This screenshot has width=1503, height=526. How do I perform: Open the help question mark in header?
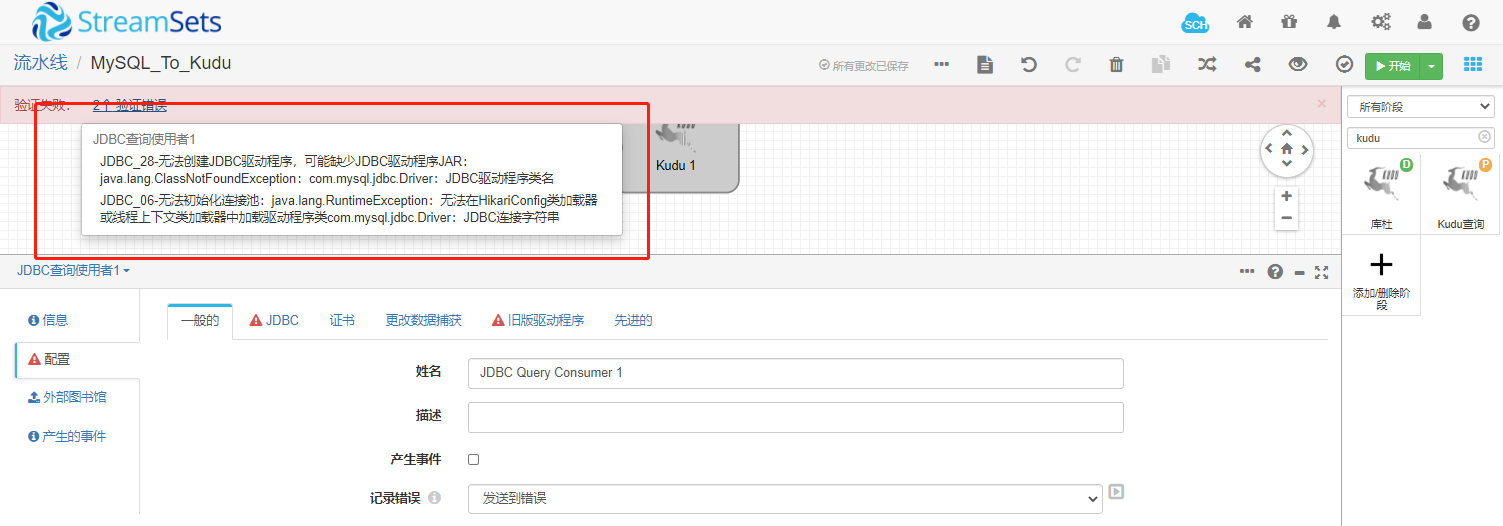point(1470,22)
